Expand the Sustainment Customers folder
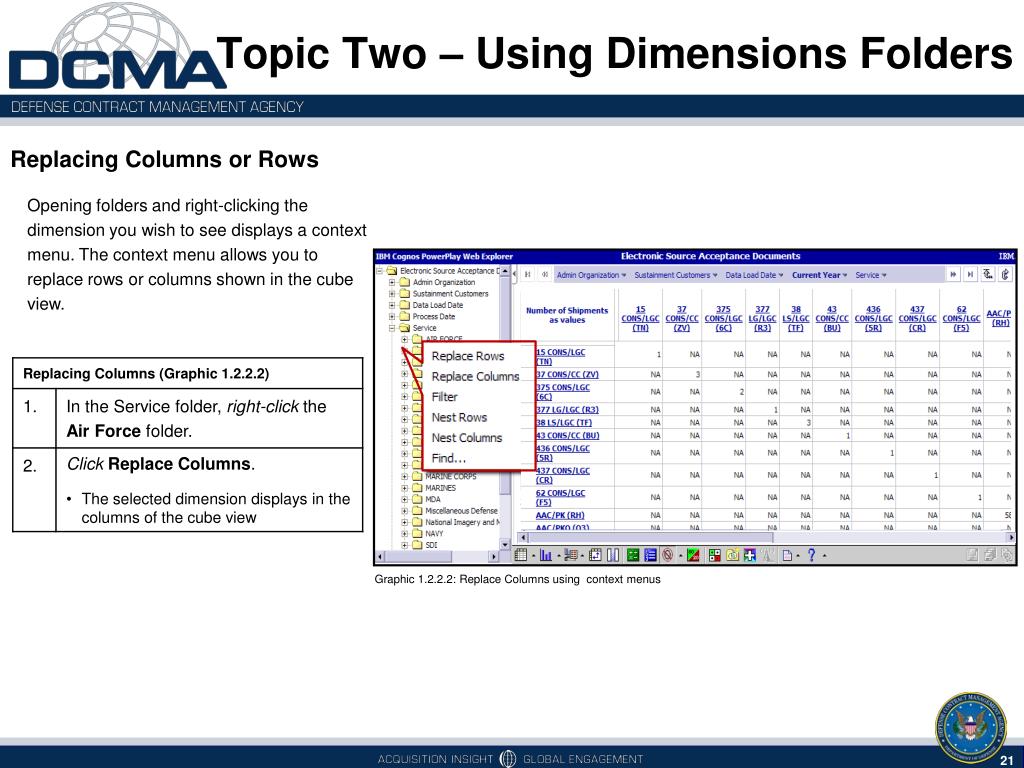 click(x=392, y=294)
